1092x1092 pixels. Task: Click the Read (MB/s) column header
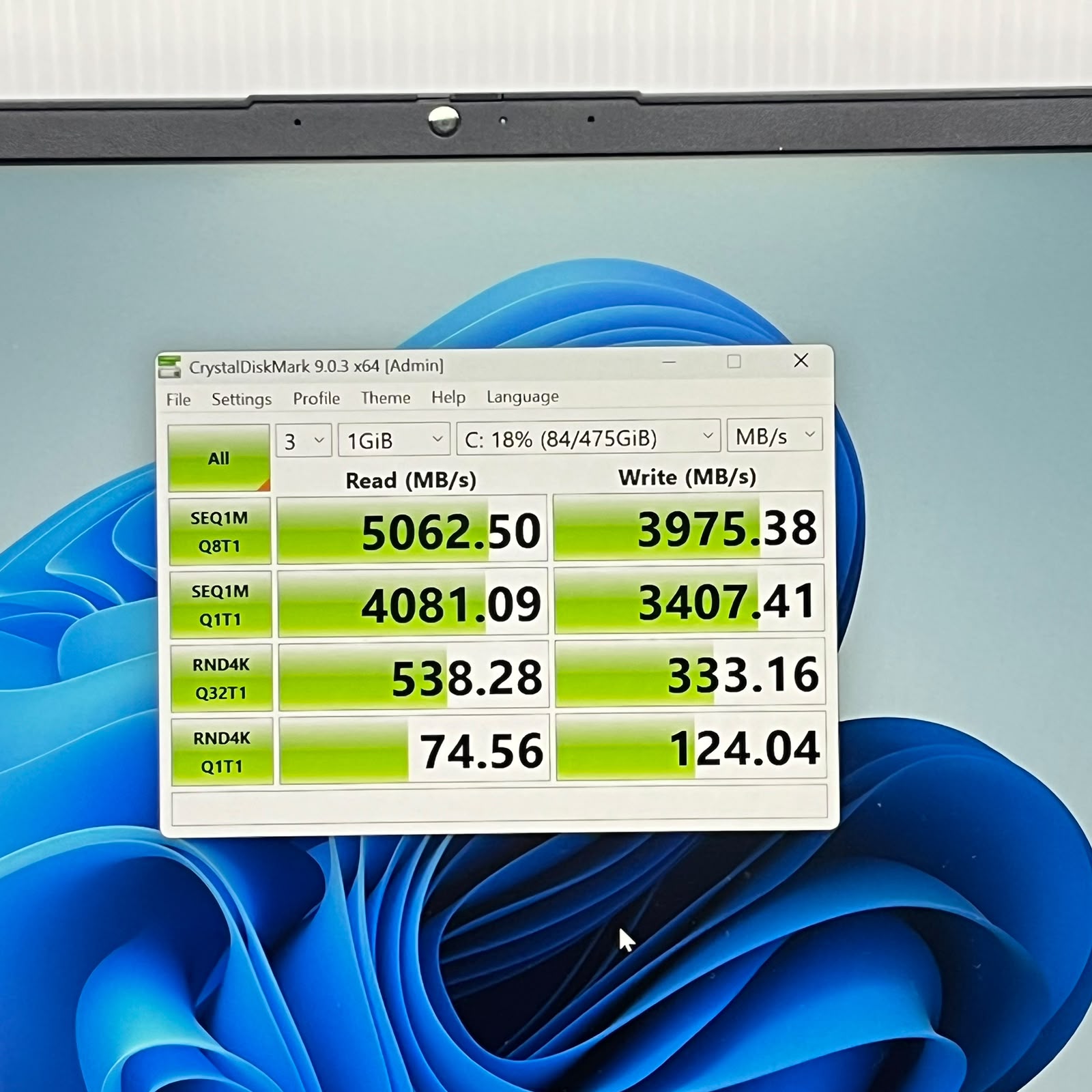click(x=411, y=480)
